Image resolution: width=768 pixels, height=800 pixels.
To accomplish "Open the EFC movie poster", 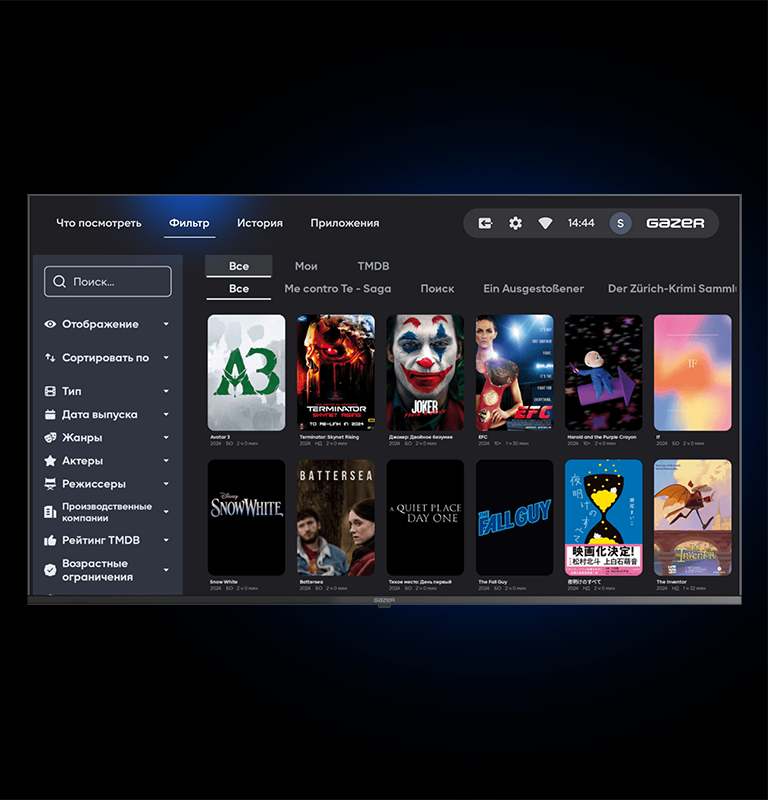I will click(514, 372).
